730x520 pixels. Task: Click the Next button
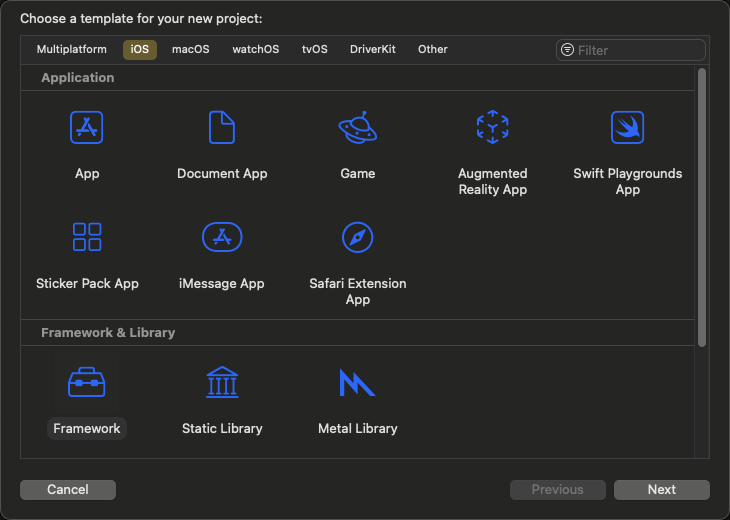point(662,490)
